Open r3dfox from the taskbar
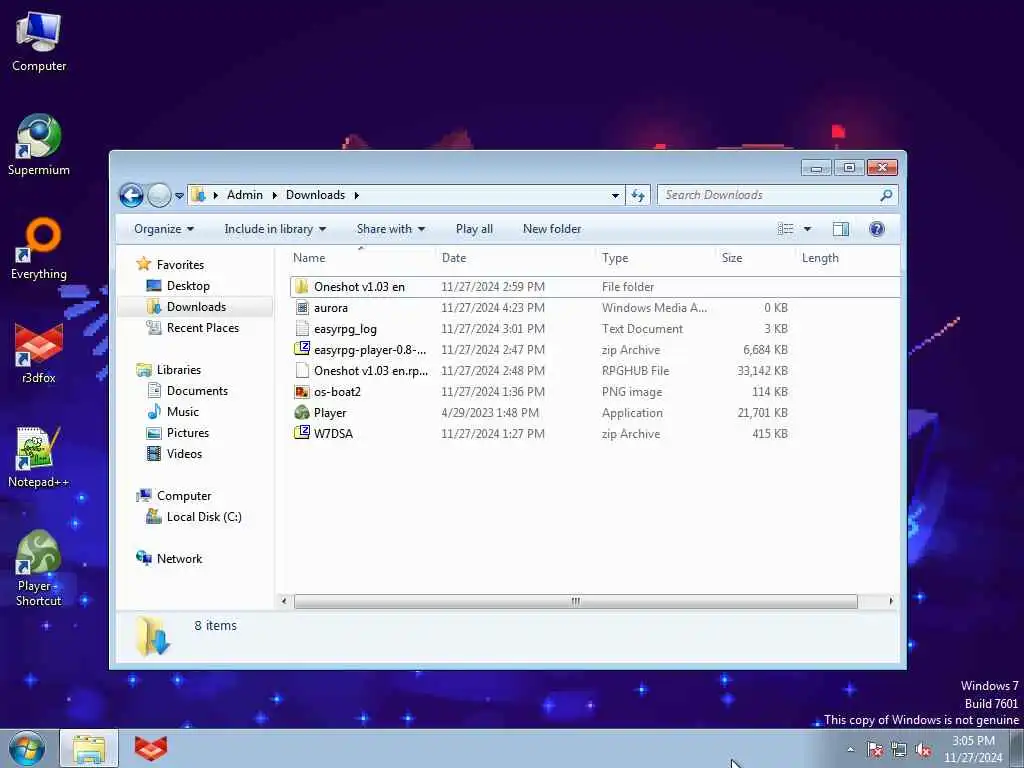 pyautogui.click(x=151, y=748)
